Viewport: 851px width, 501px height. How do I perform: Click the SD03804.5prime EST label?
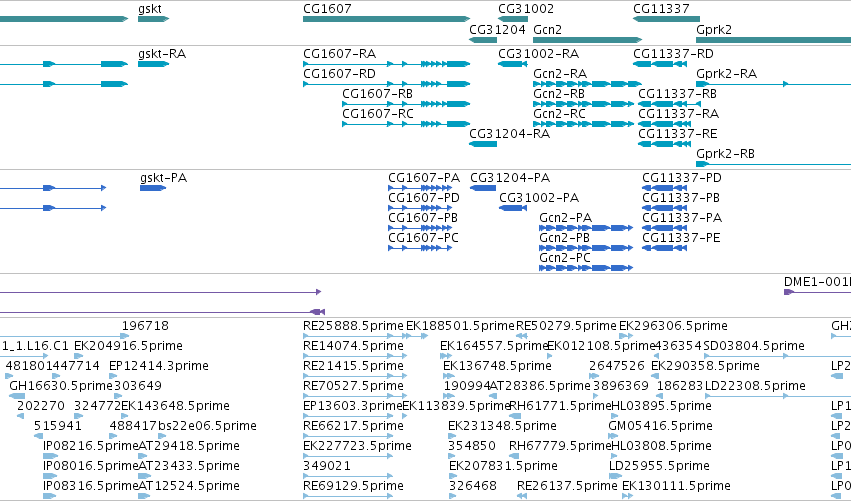[754, 346]
